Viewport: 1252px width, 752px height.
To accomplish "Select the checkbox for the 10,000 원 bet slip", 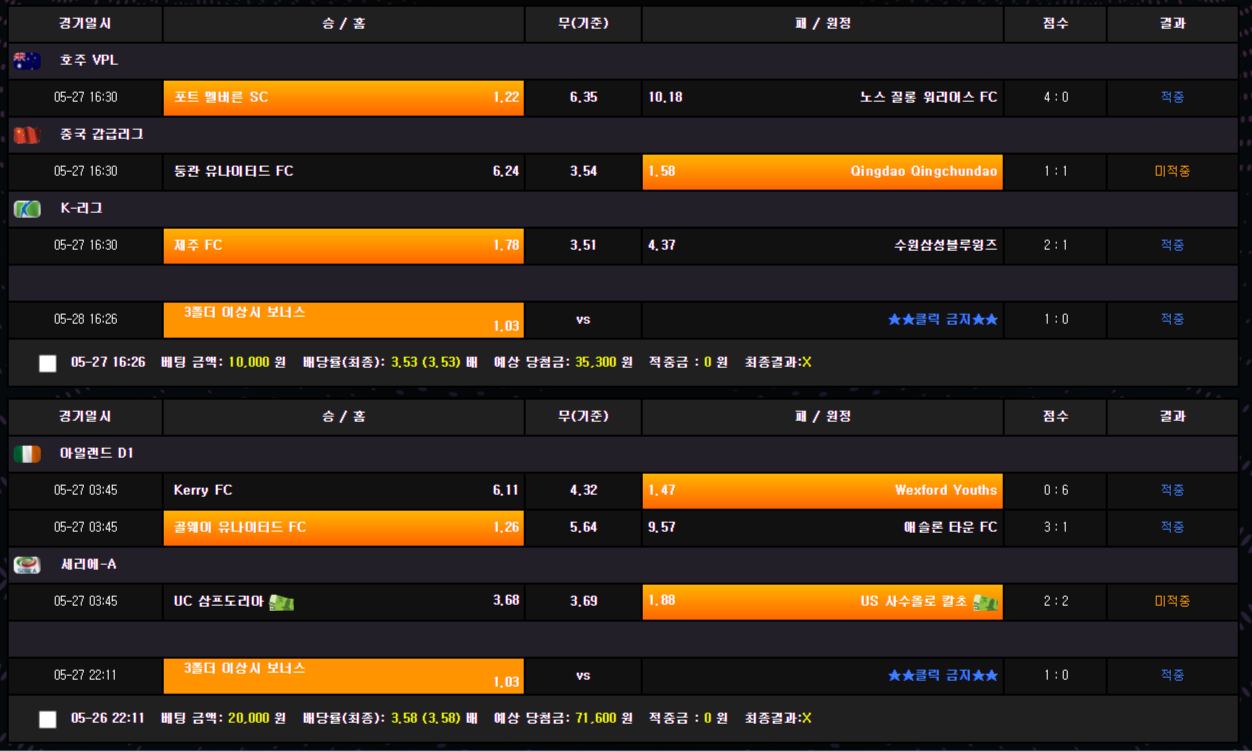I will (47, 363).
